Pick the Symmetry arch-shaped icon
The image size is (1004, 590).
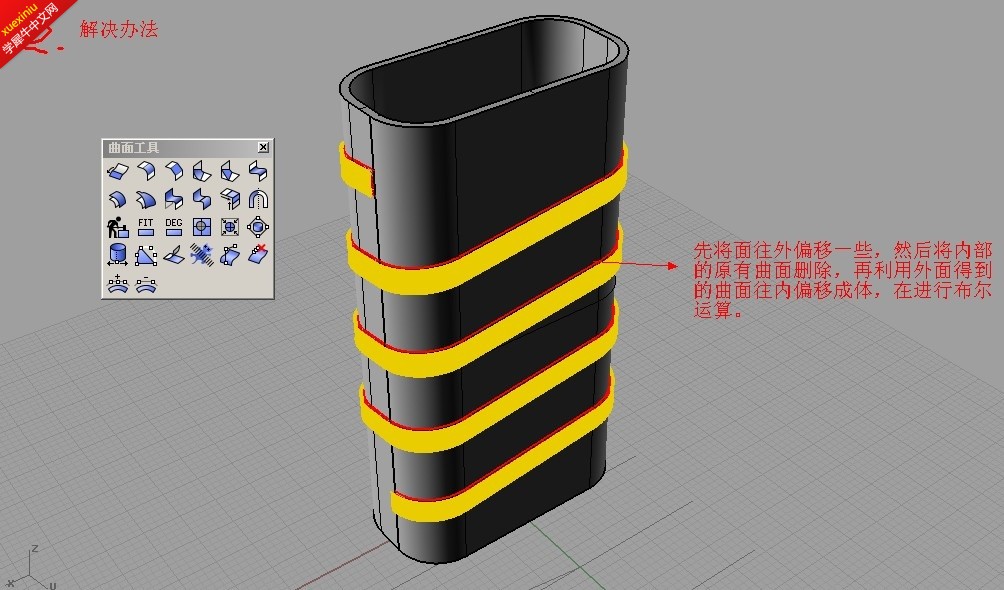[x=258, y=199]
